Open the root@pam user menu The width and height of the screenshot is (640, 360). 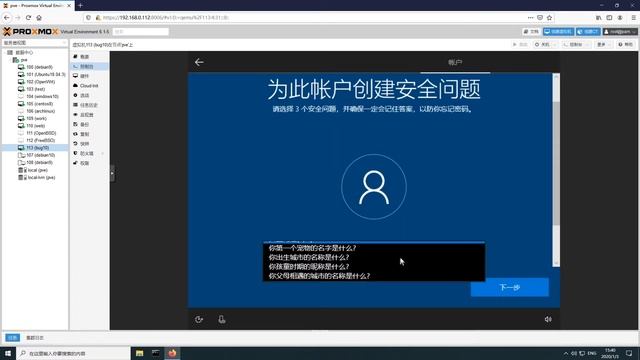[x=619, y=31]
